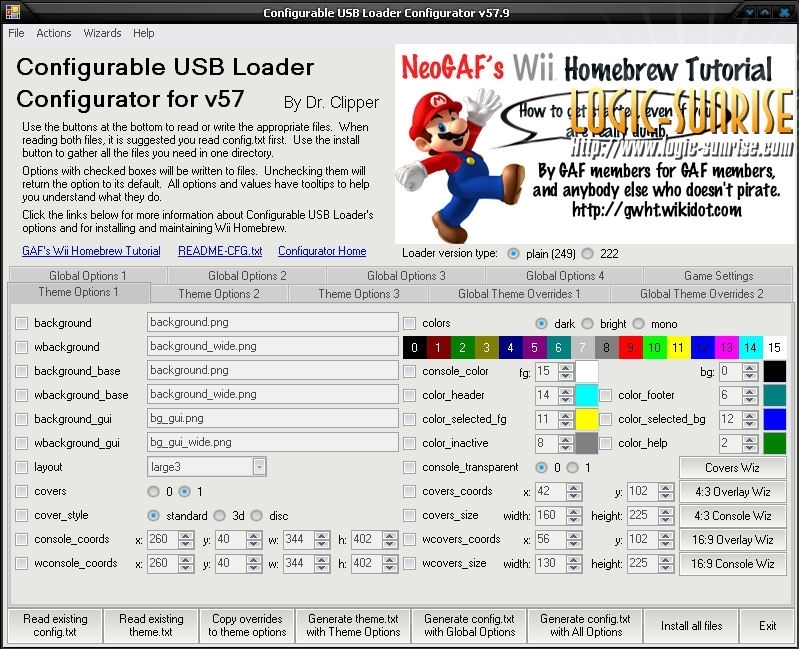Set console_transparent to 1
Screen dimensions: 799x649
[573, 467]
